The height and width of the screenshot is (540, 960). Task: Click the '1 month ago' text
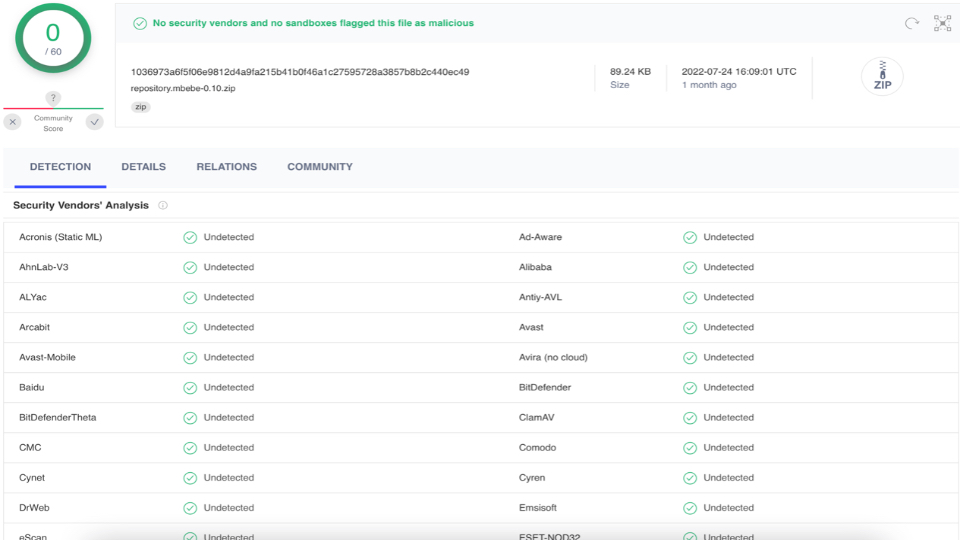tap(709, 85)
